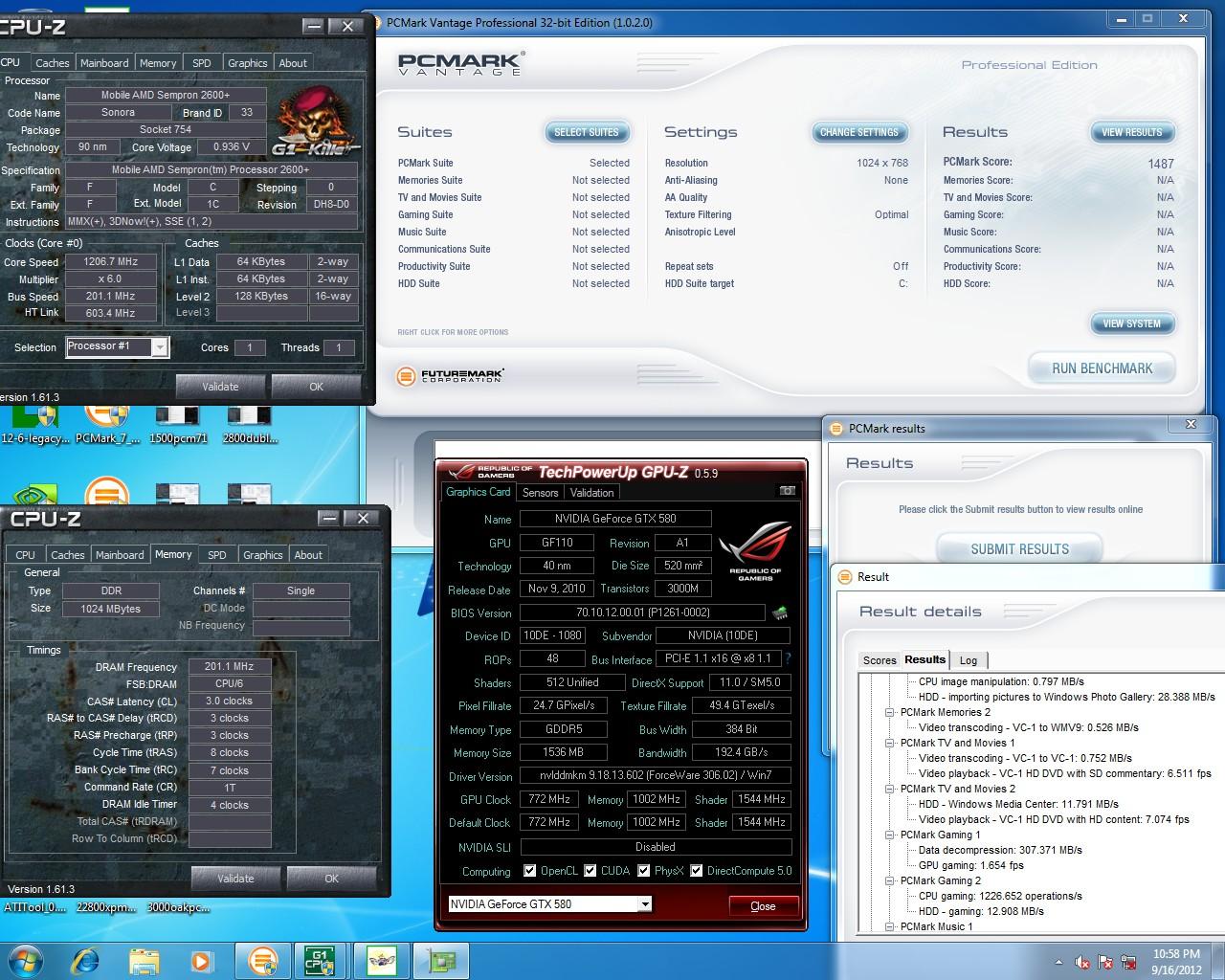This screenshot has height=980, width=1225.
Task: Click the GPU-Z BIOS version field
Action: (x=642, y=612)
